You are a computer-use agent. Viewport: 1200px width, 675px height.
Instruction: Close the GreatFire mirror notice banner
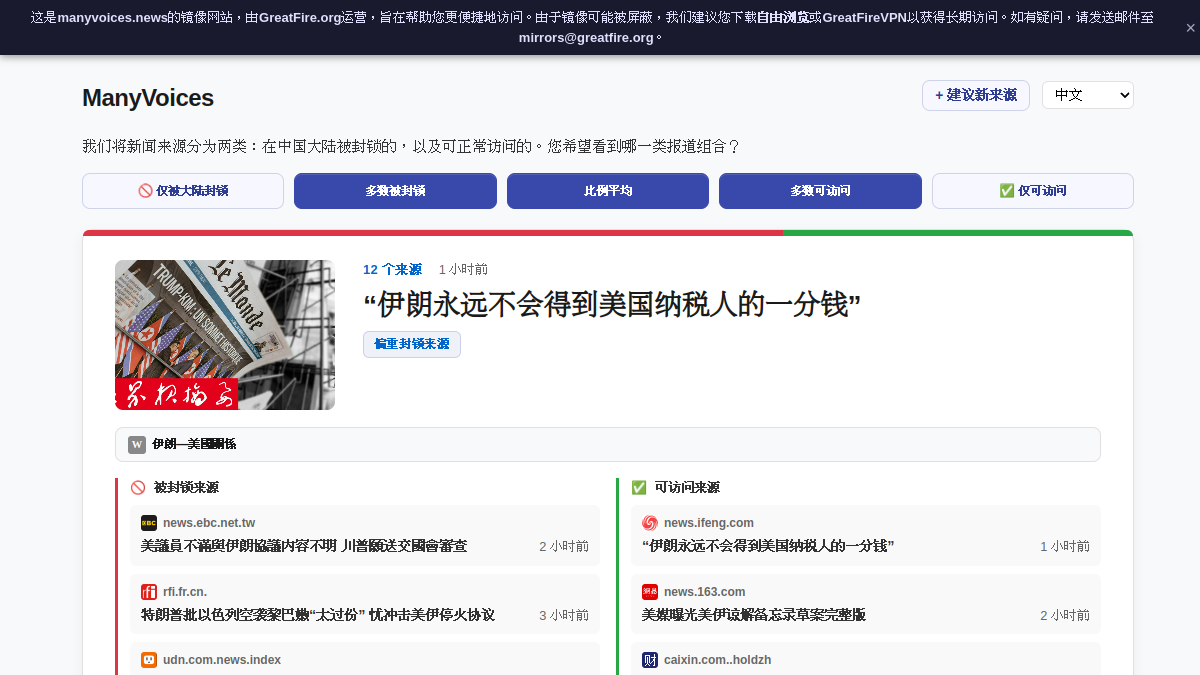[x=1190, y=28]
